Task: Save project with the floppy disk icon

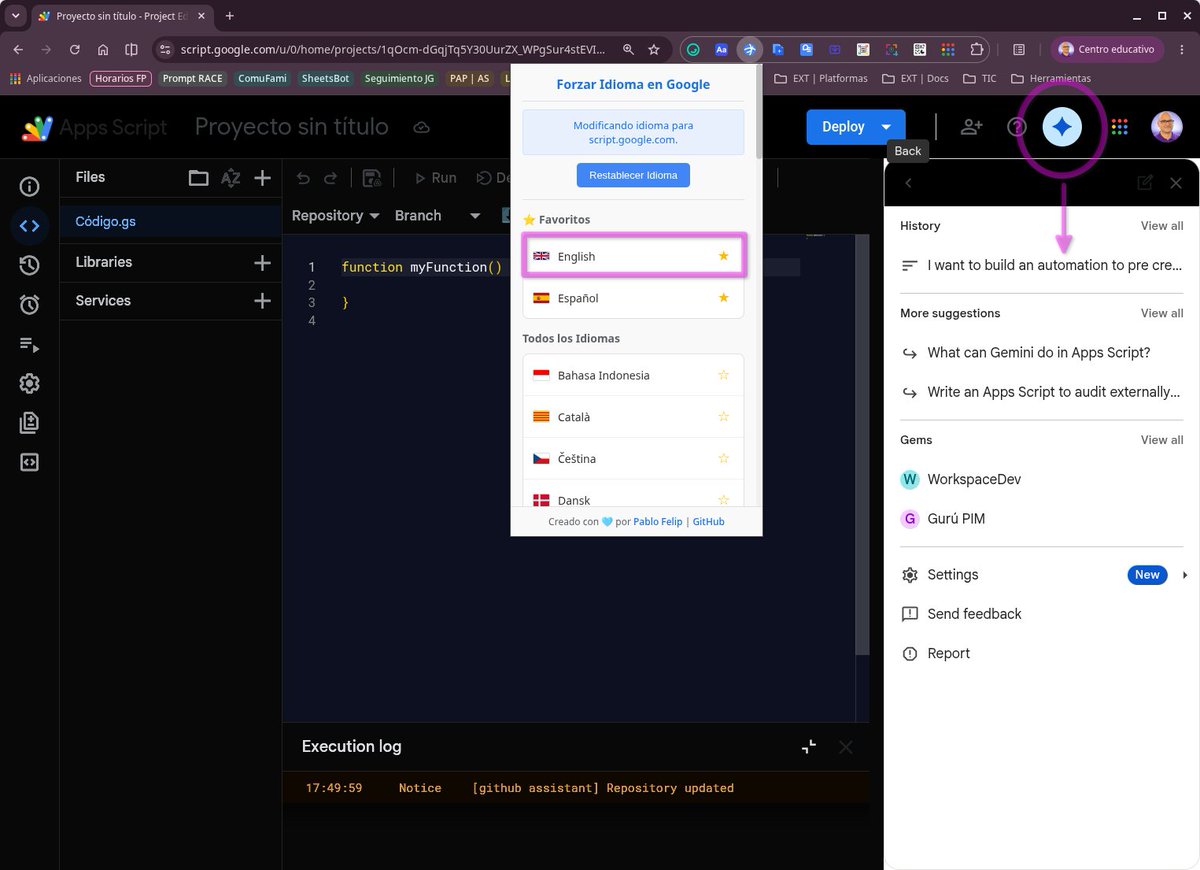Action: (x=371, y=178)
